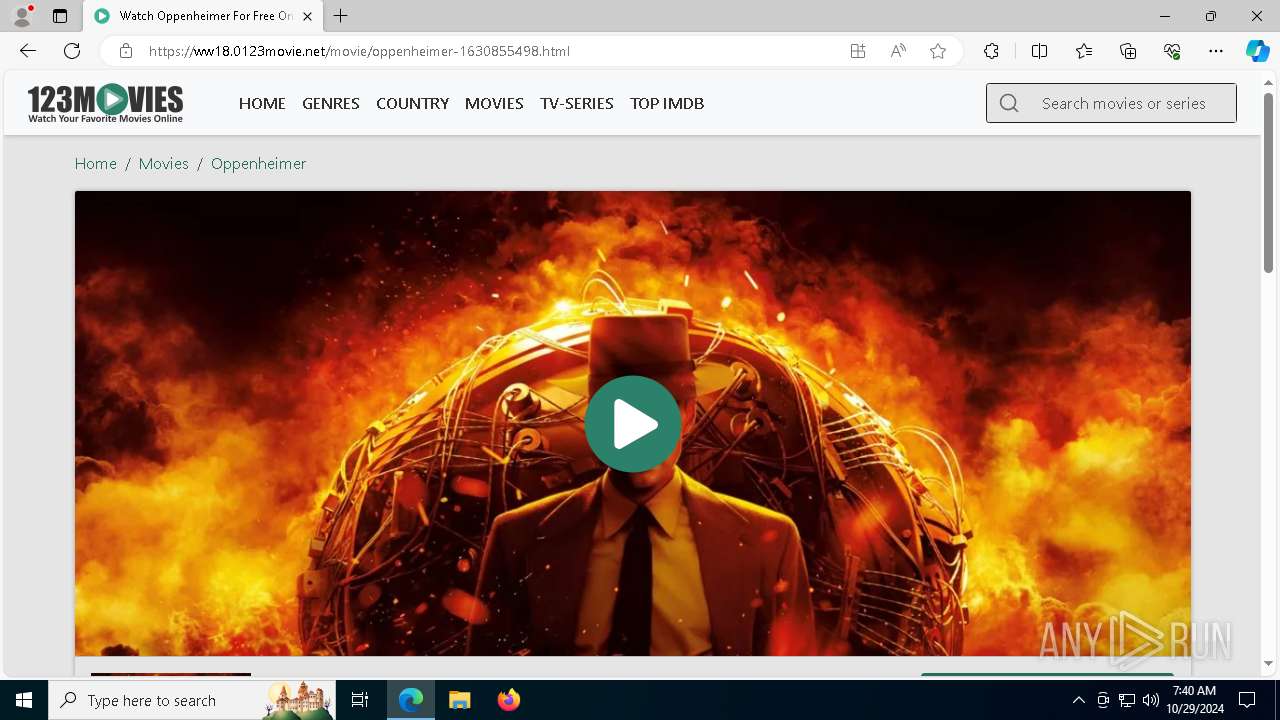
Task: Focus the Search movies or series field
Action: pyautogui.click(x=1111, y=103)
